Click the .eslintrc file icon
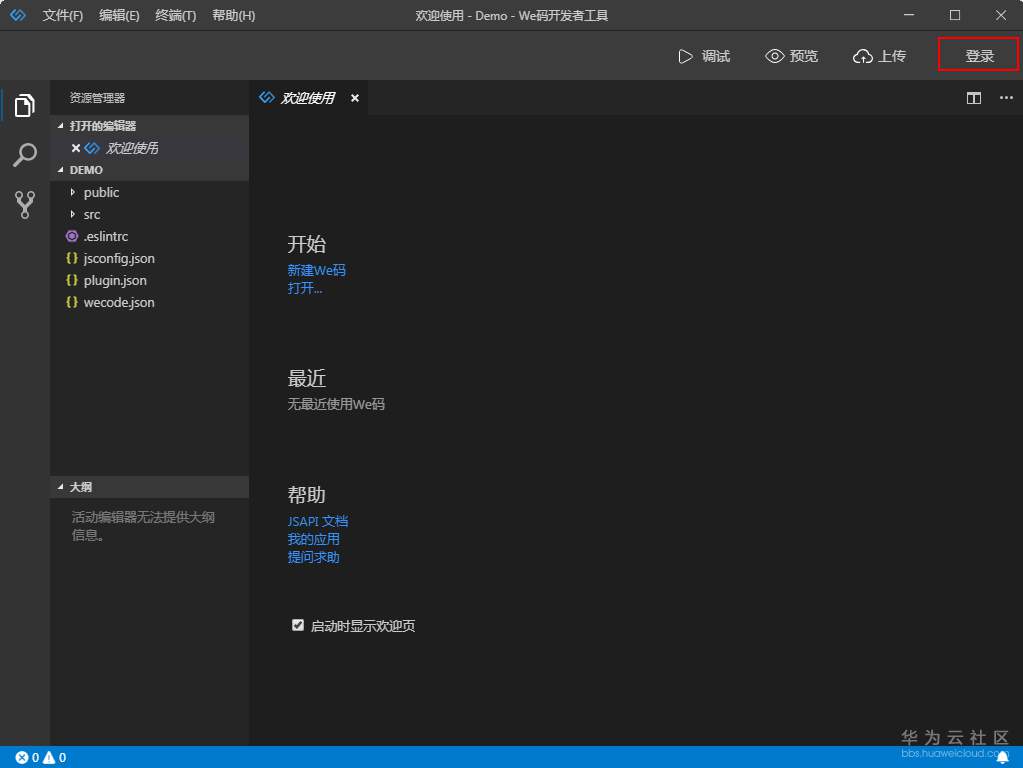The width and height of the screenshot is (1023, 768). [x=72, y=236]
